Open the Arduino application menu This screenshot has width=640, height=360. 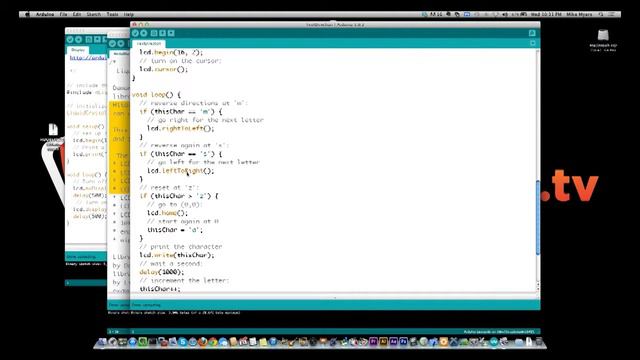point(44,14)
